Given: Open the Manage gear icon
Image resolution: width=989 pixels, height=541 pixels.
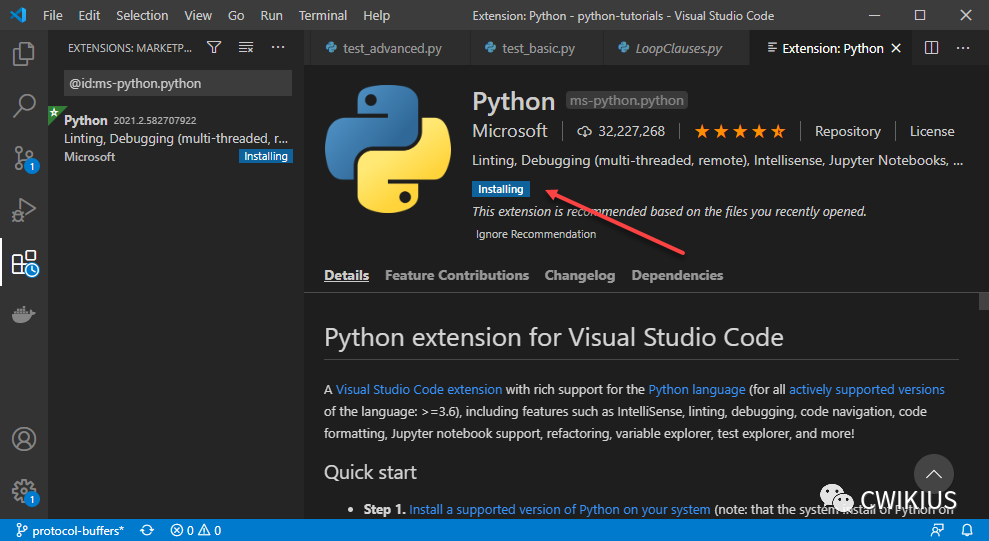Looking at the screenshot, I should [24, 491].
